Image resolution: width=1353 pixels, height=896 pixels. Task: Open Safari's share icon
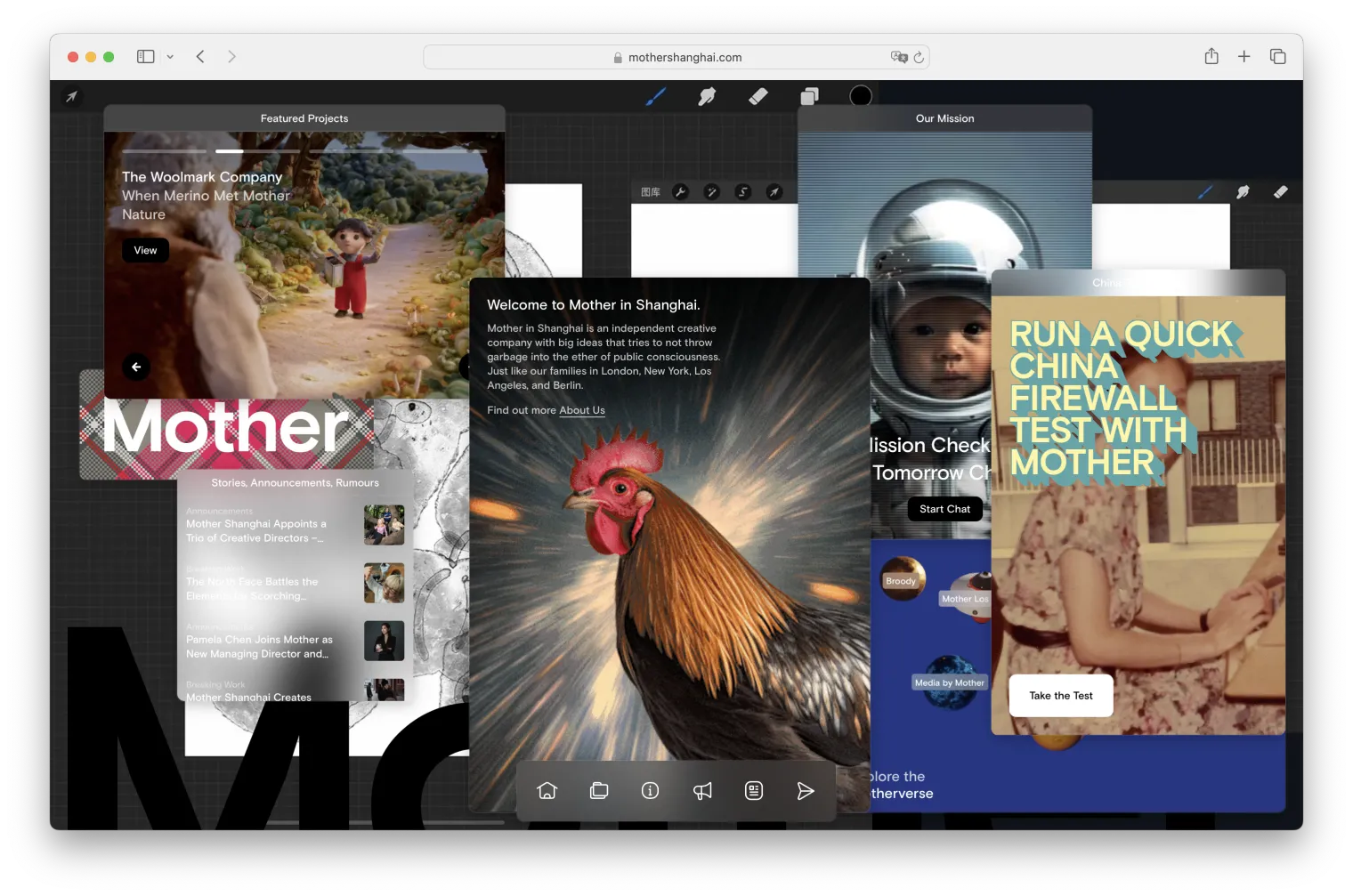[1211, 56]
